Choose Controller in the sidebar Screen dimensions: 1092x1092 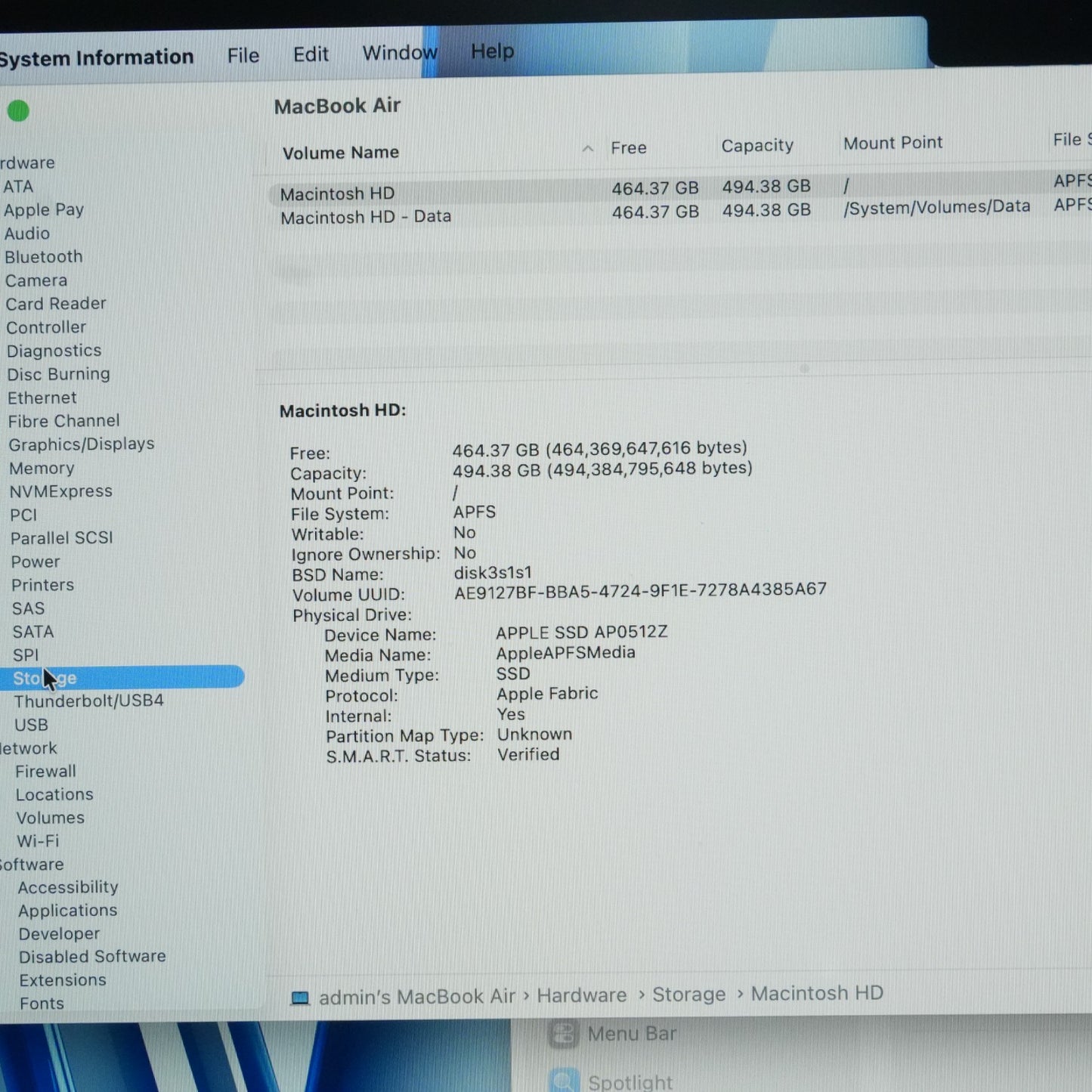(x=46, y=327)
